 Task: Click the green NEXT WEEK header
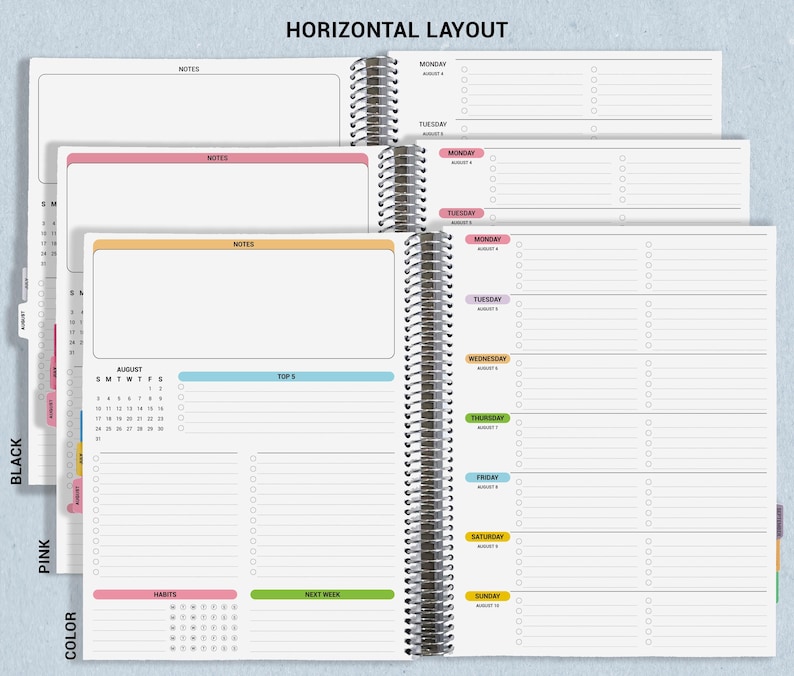click(323, 594)
